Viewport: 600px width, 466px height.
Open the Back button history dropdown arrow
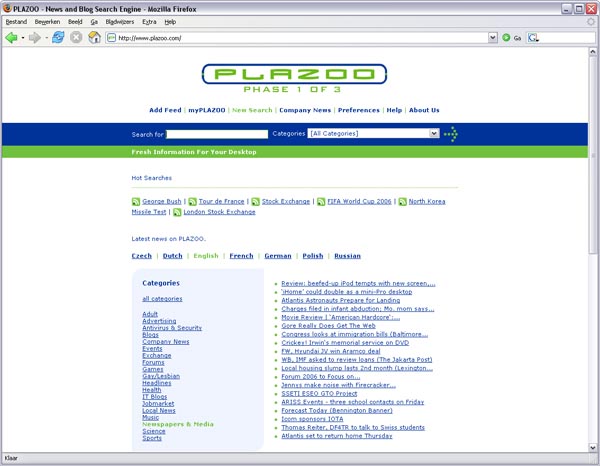pos(24,38)
